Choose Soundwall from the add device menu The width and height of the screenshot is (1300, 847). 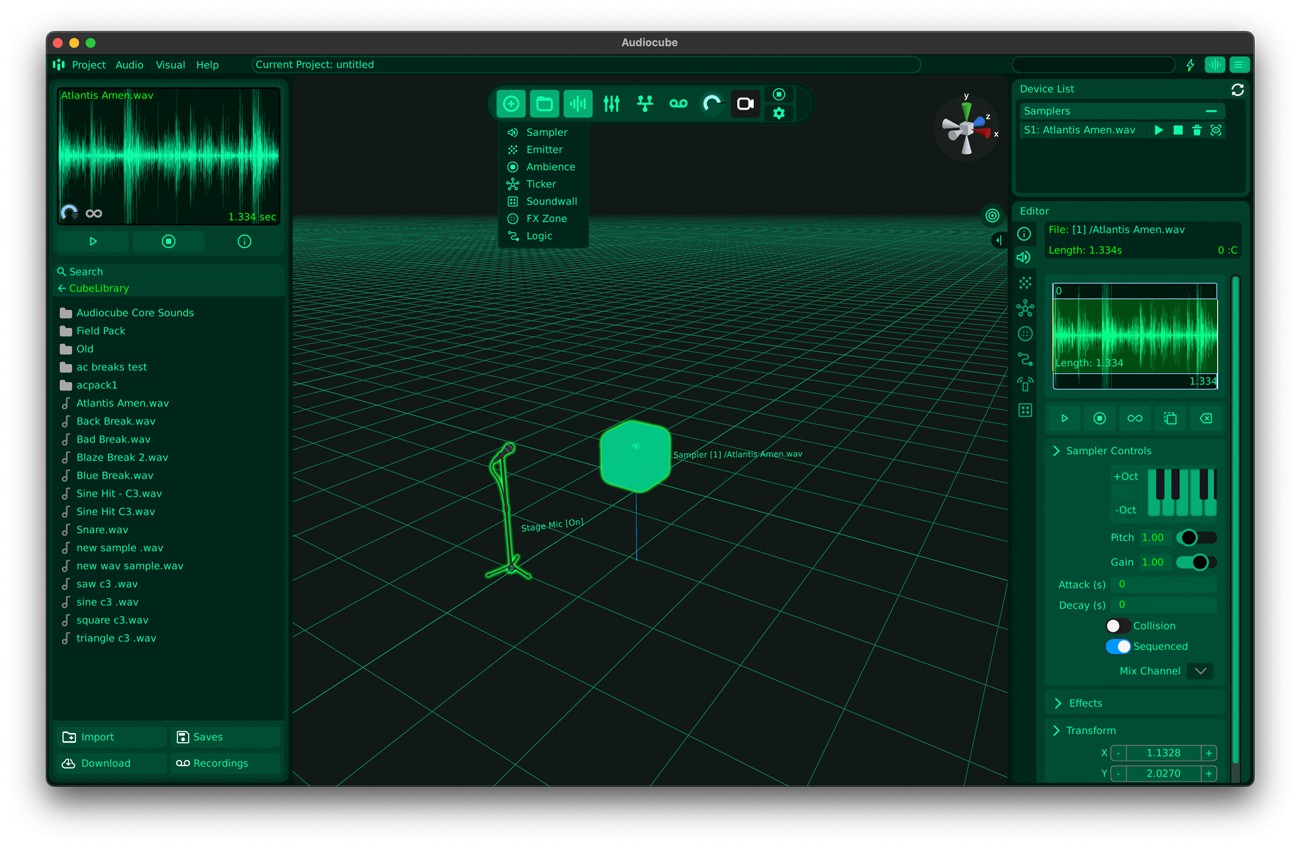(x=551, y=201)
